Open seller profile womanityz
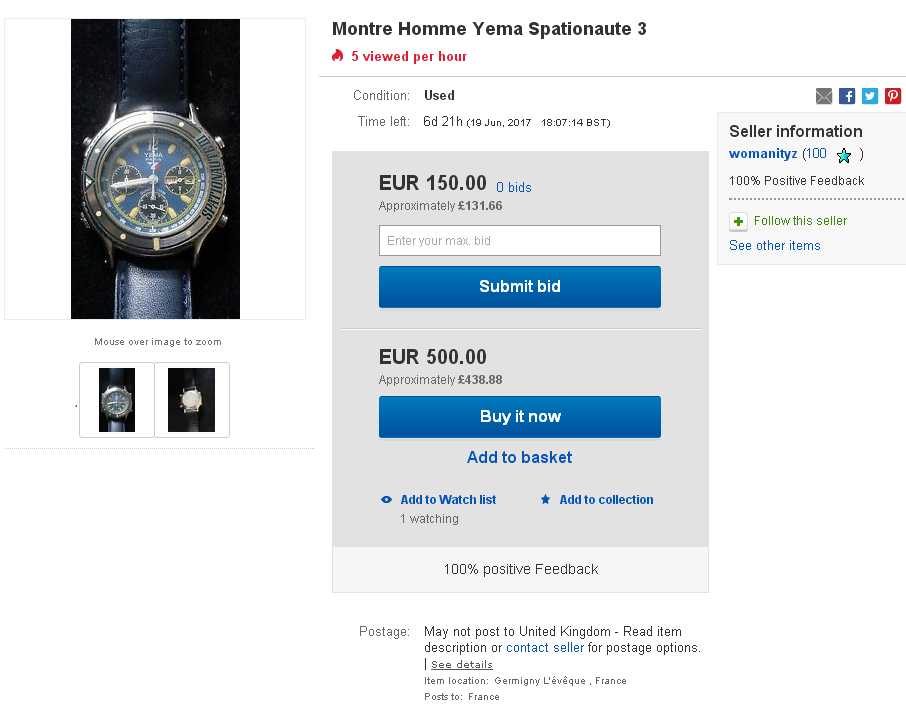Viewport: 906px width, 711px height. pyautogui.click(x=763, y=154)
